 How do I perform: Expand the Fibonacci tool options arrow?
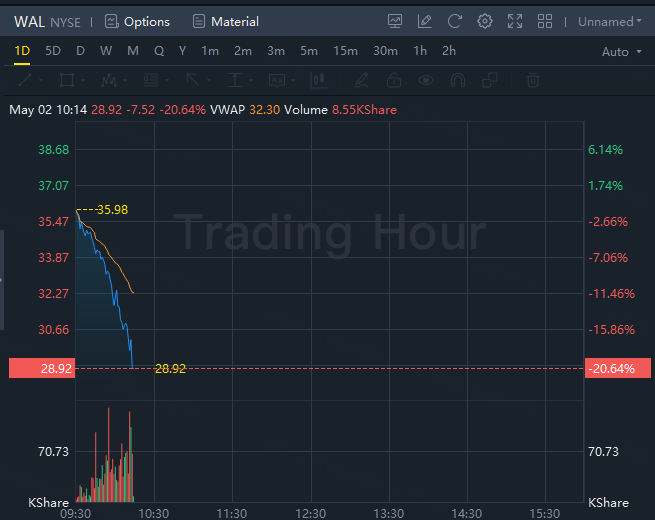click(167, 80)
